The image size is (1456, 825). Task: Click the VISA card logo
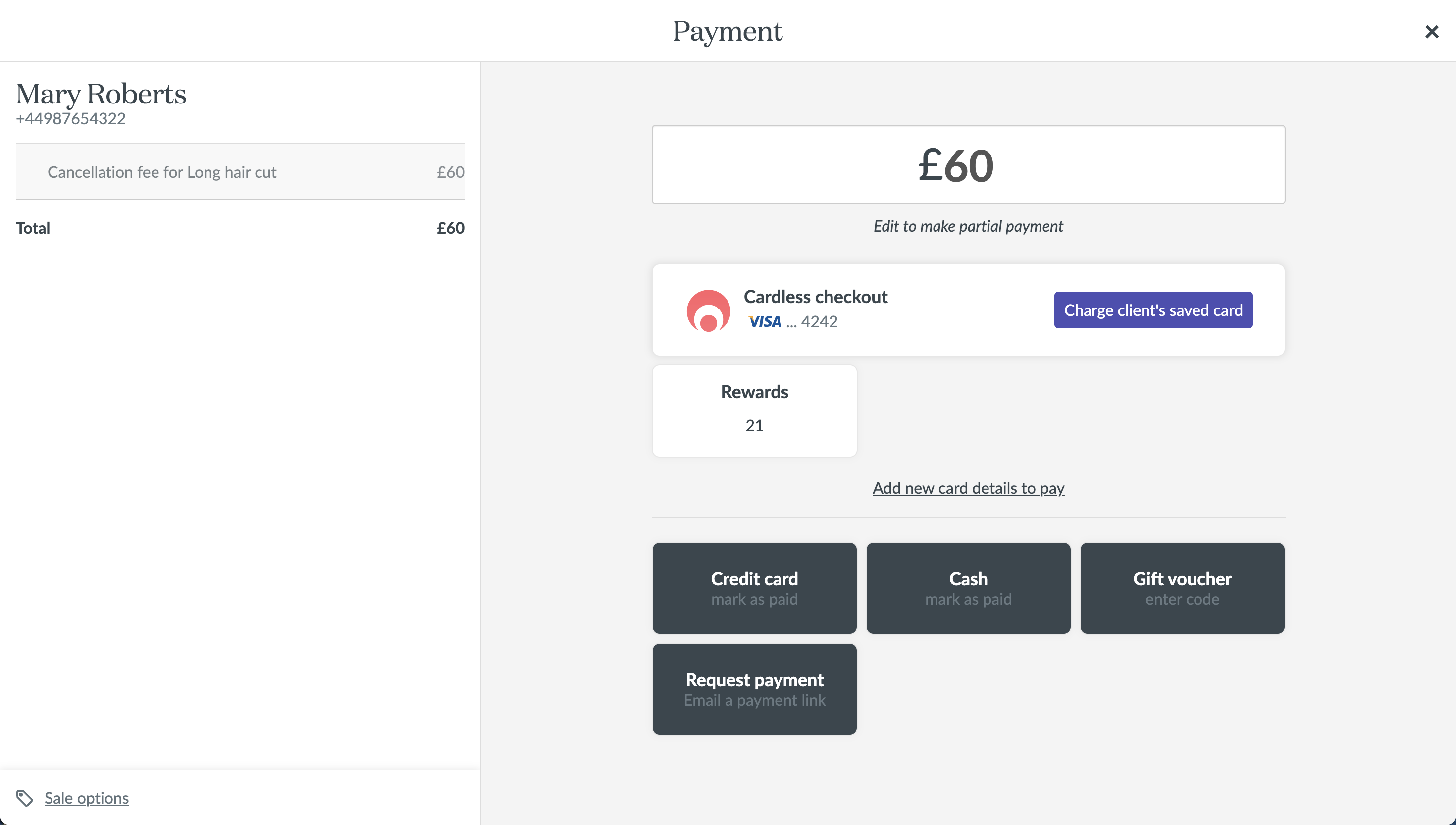point(764,322)
